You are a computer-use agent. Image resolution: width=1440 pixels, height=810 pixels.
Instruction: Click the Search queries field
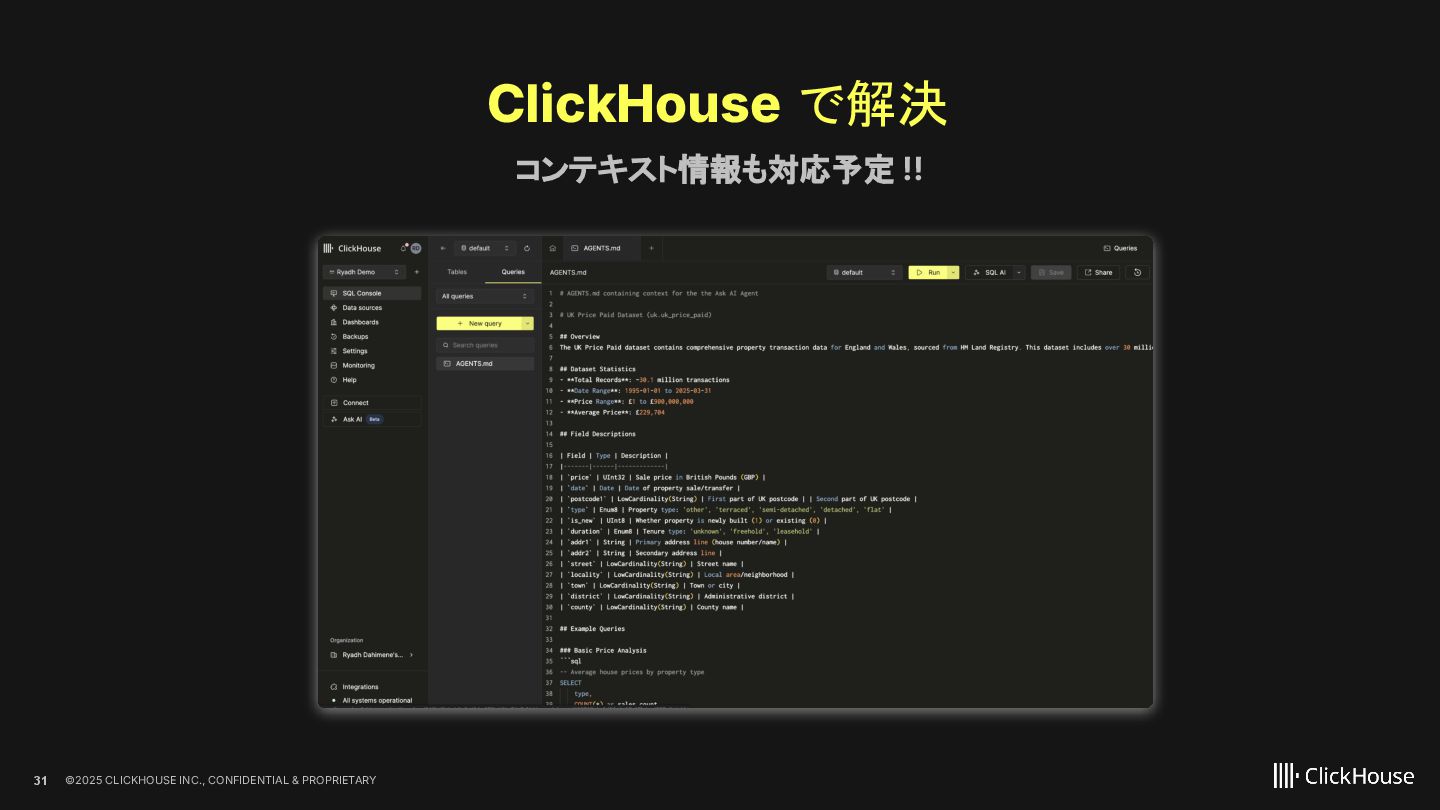click(x=485, y=345)
